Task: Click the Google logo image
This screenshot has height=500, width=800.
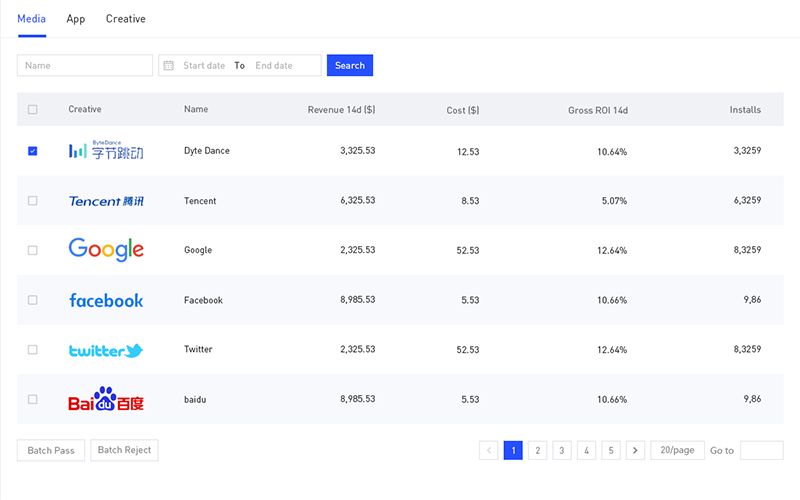Action: 106,249
